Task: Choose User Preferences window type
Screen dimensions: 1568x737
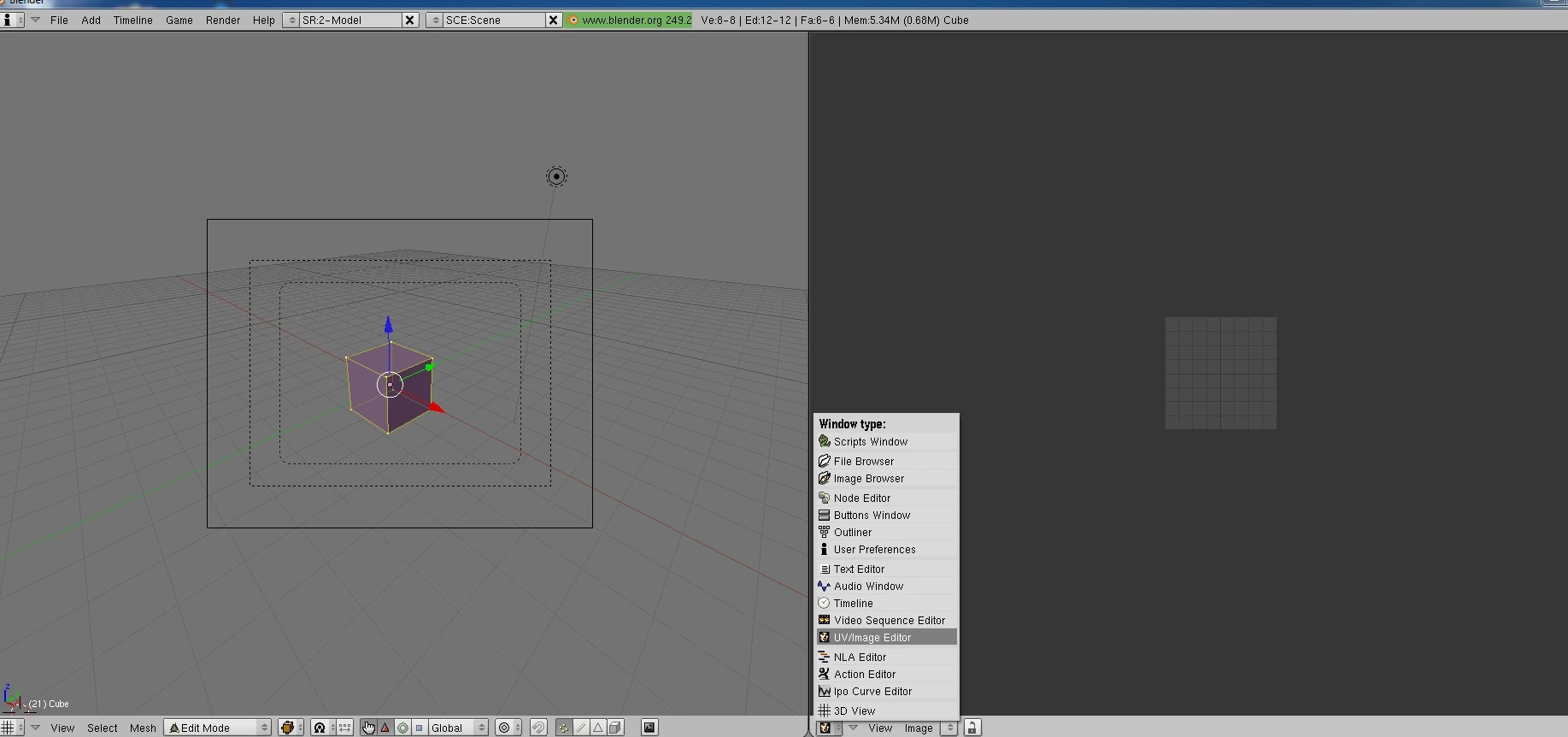Action: tap(887, 550)
